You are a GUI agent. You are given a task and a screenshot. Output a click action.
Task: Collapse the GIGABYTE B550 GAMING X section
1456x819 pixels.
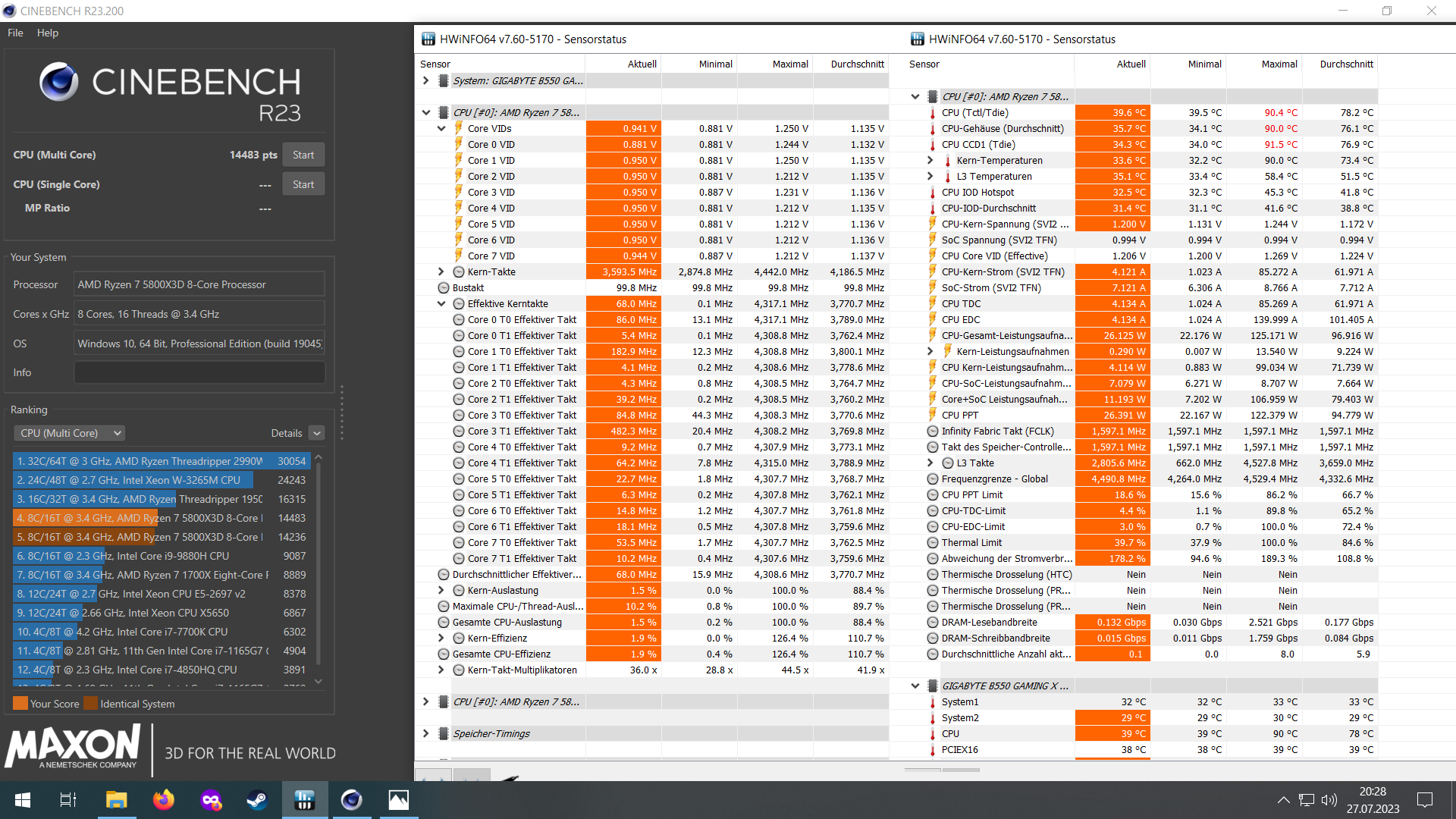point(915,686)
